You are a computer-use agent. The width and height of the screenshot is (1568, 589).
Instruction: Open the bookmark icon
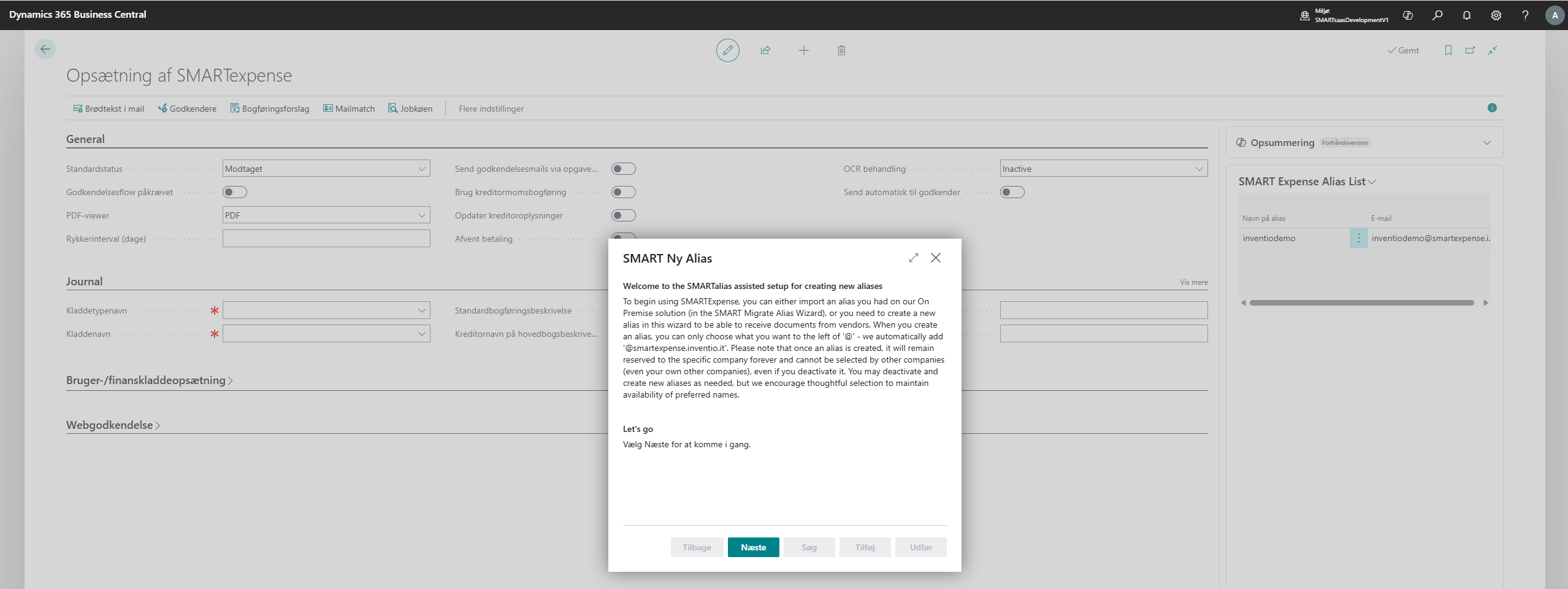coord(1448,50)
